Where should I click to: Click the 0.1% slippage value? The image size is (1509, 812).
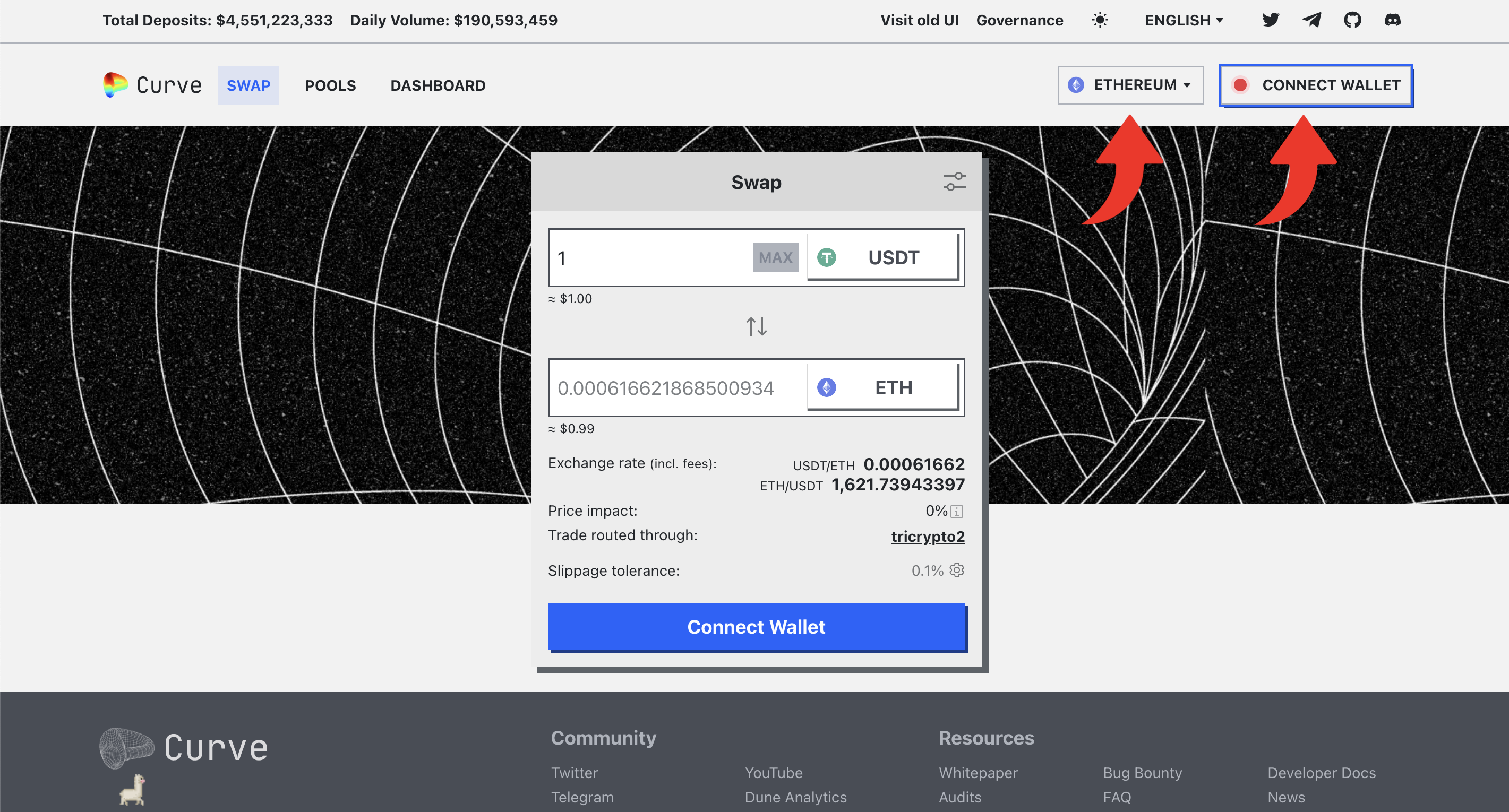point(927,571)
